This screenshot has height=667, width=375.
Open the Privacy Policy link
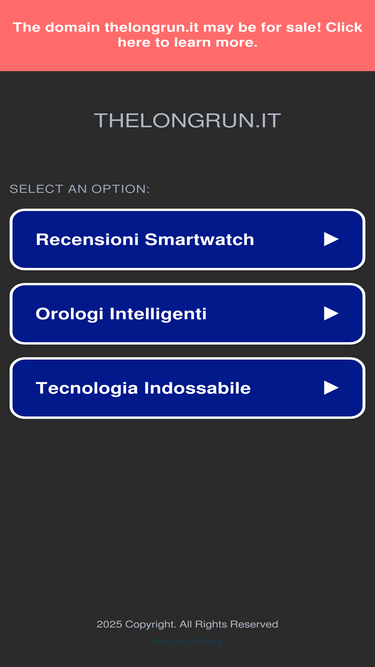[188, 641]
